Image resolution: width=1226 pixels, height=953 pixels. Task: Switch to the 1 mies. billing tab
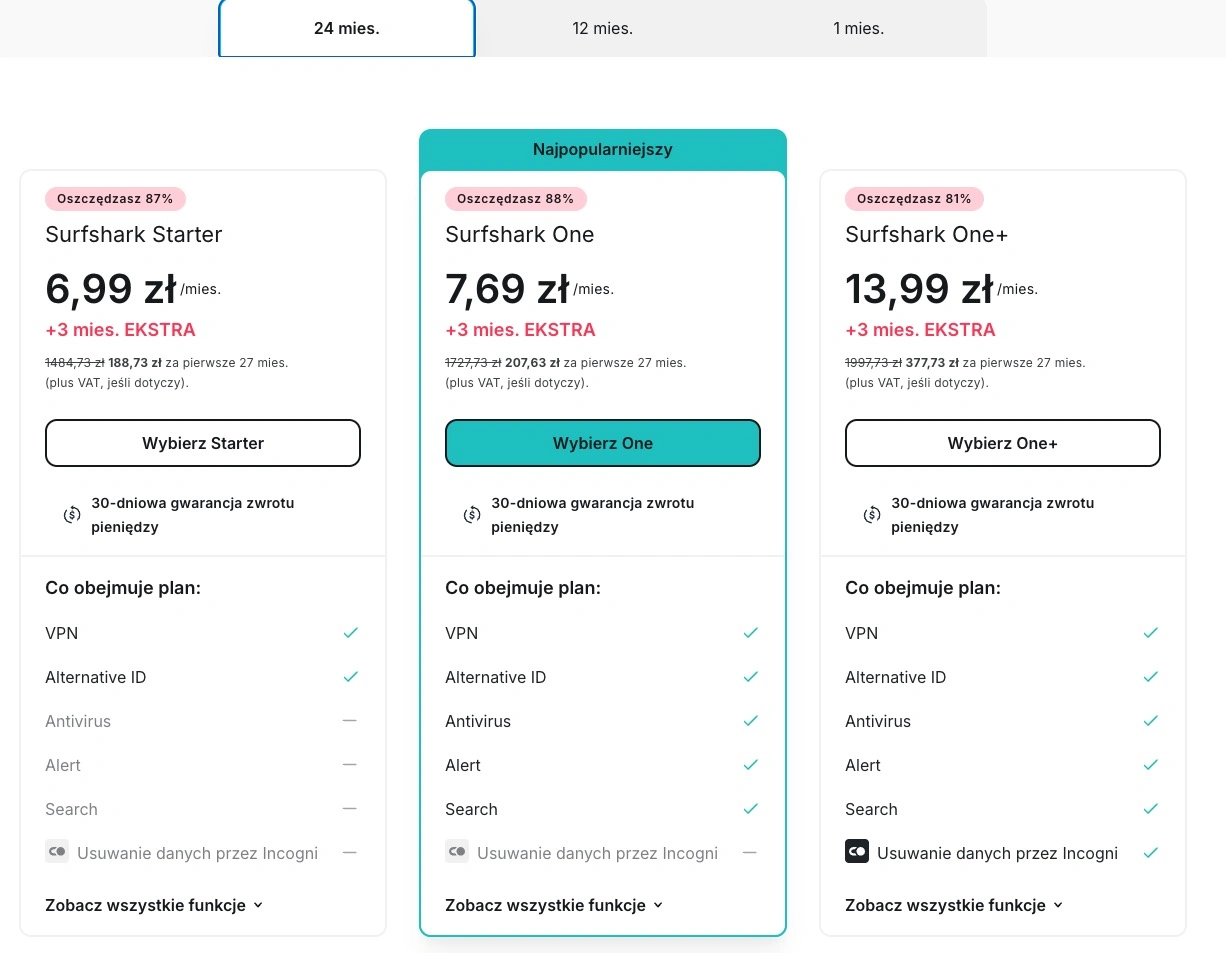(858, 28)
